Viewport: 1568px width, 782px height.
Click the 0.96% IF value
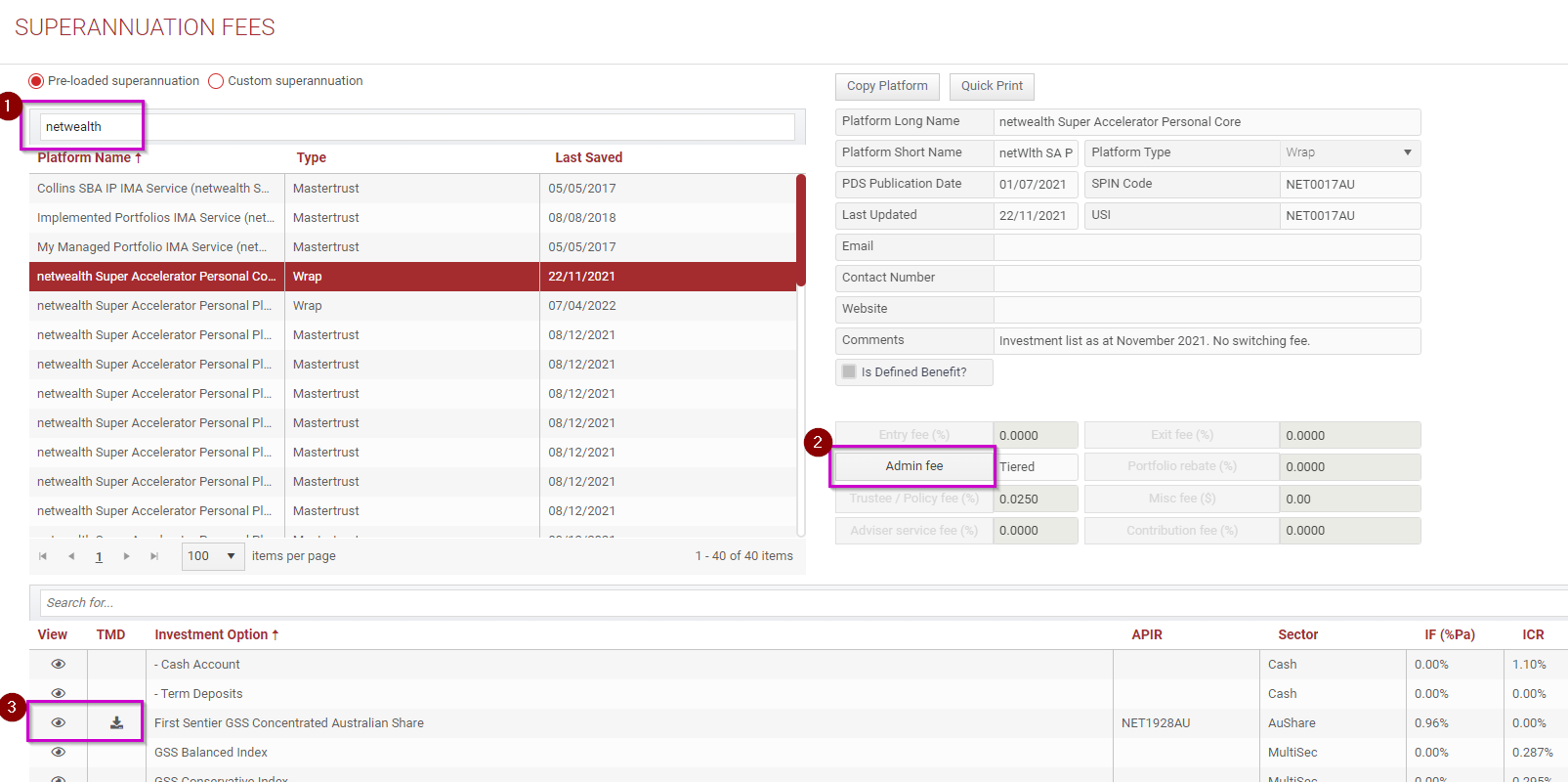1431,723
